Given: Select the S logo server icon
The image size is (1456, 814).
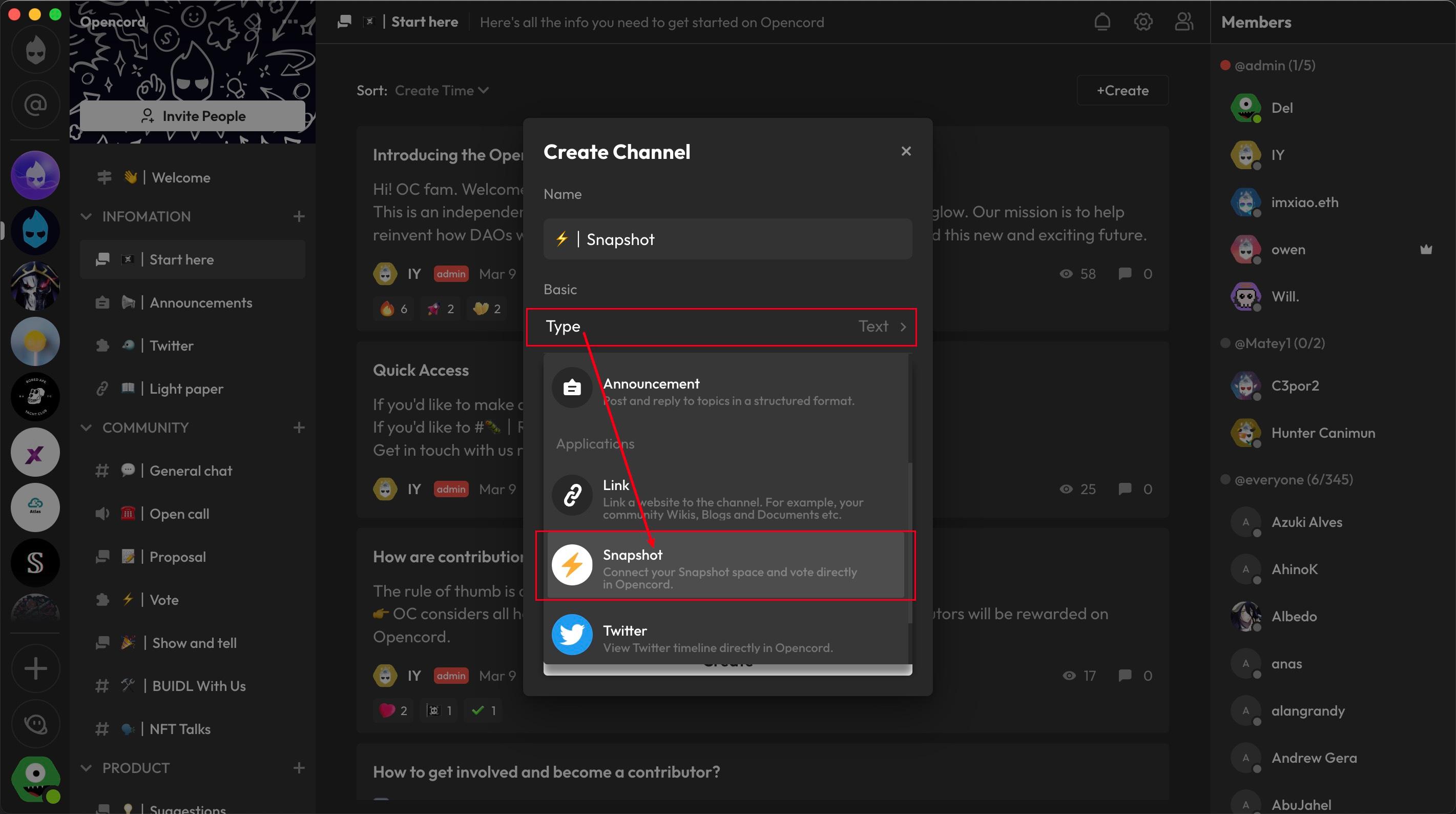Looking at the screenshot, I should click(36, 562).
